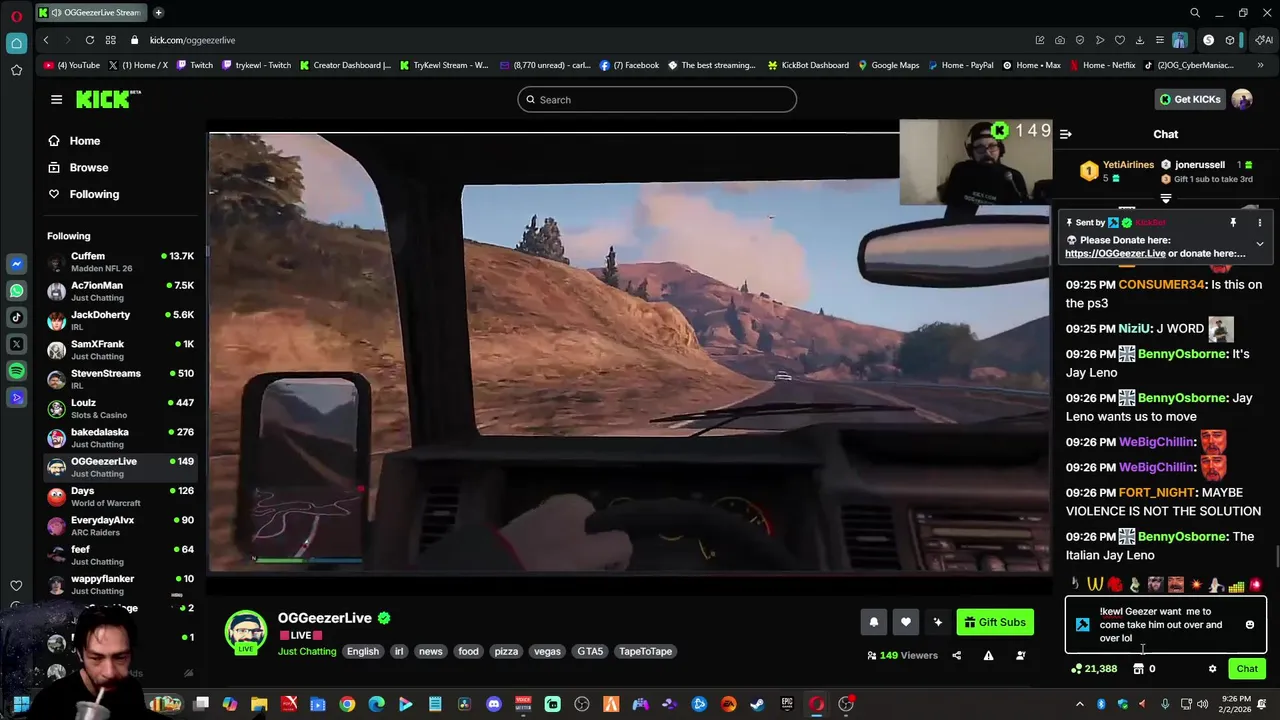This screenshot has width=1280, height=720.
Task: Toggle follow heart for OGGeezerLive
Action: pyautogui.click(x=905, y=622)
